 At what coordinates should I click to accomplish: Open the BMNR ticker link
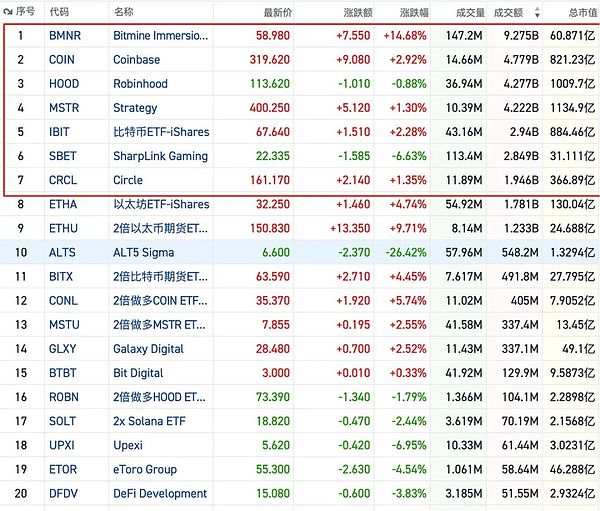(x=67, y=35)
